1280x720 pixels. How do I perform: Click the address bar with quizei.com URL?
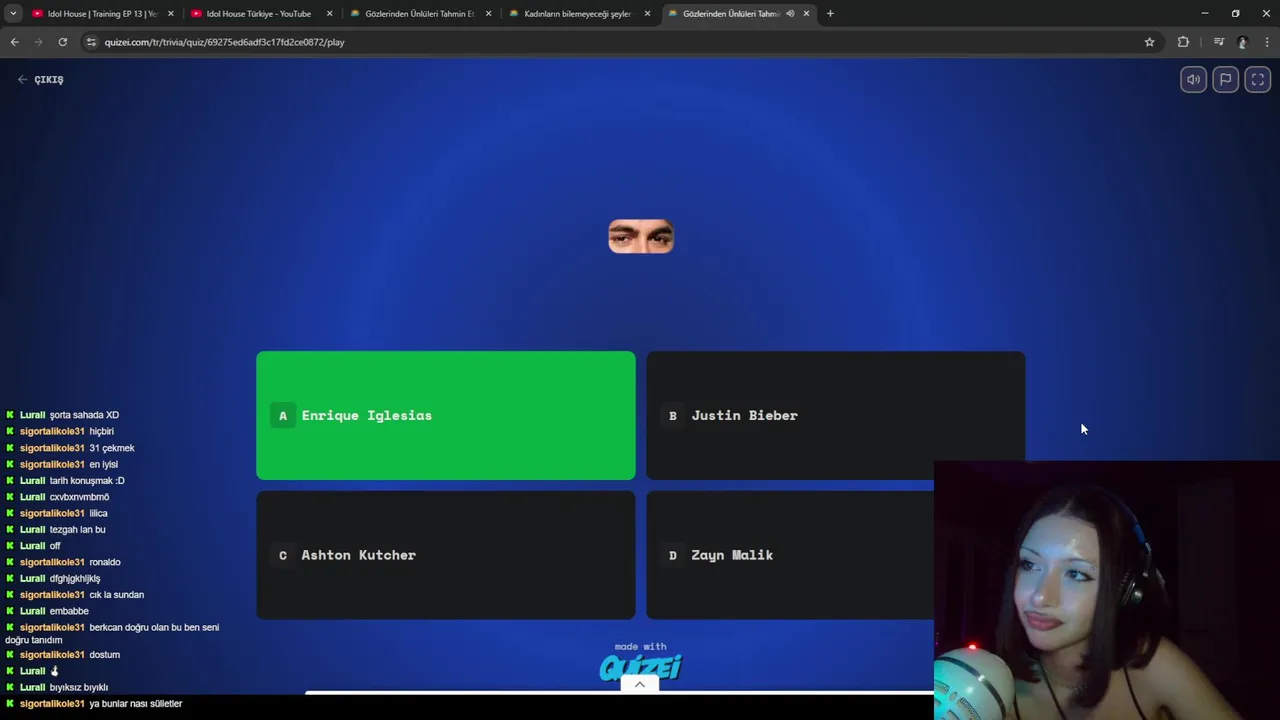(x=620, y=42)
